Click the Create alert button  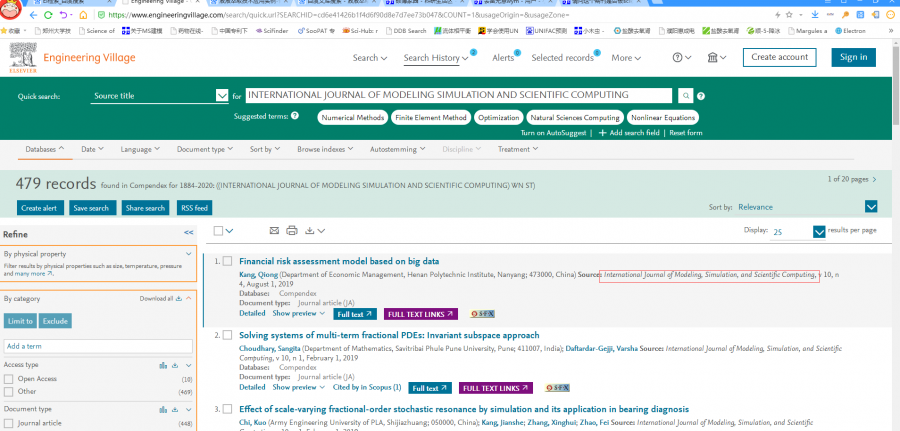point(39,208)
